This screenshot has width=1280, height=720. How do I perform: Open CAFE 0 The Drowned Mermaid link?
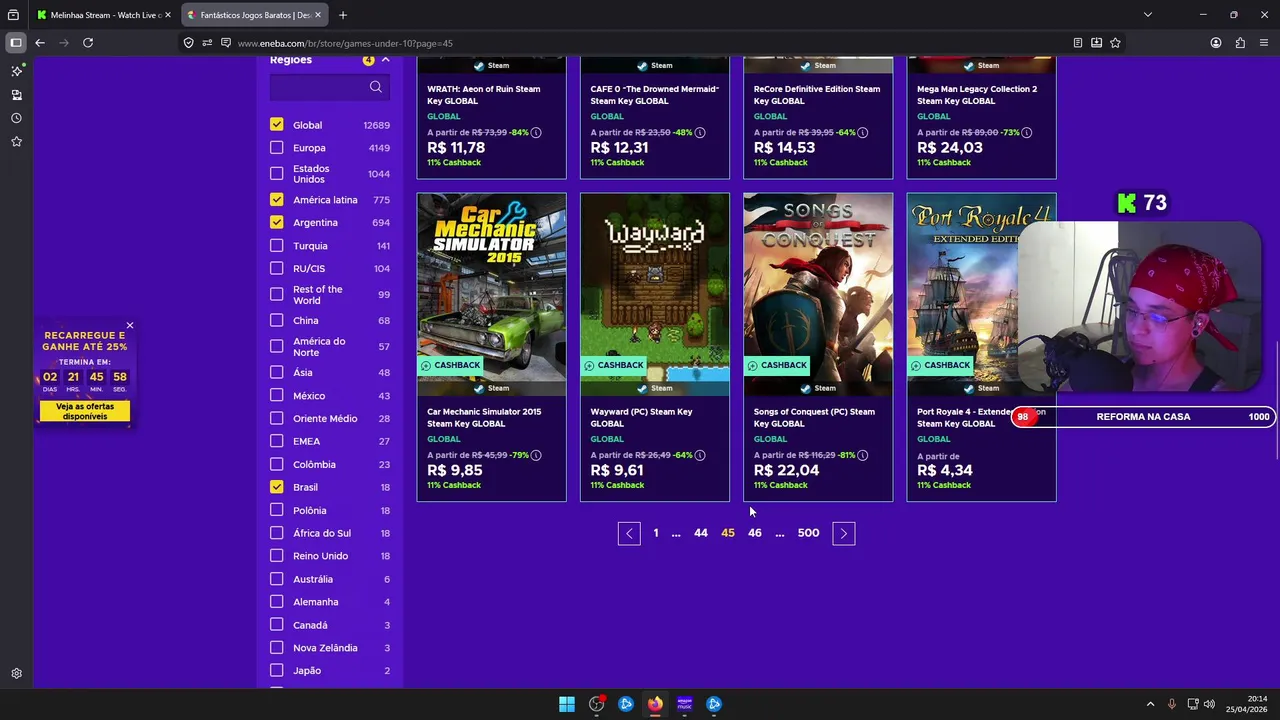point(655,95)
